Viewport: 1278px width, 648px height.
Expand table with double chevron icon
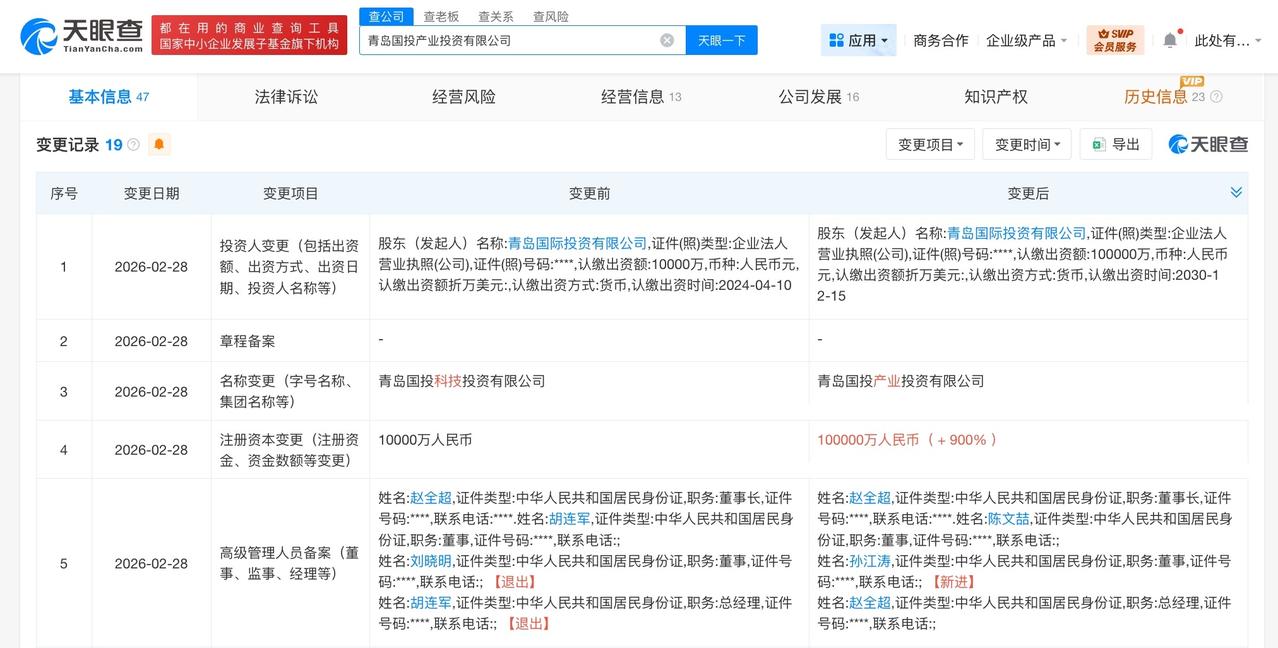[x=1236, y=192]
